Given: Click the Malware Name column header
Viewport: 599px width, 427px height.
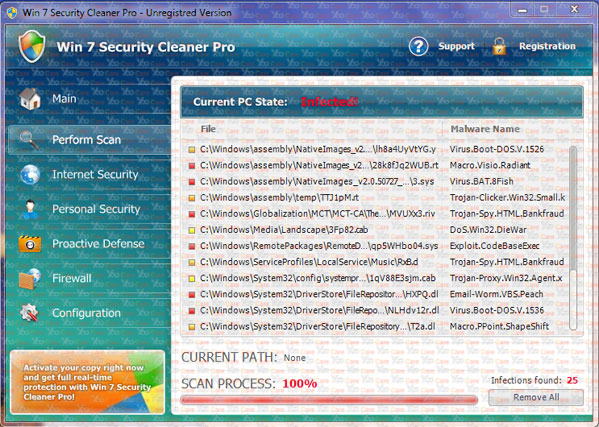Looking at the screenshot, I should pyautogui.click(x=485, y=129).
